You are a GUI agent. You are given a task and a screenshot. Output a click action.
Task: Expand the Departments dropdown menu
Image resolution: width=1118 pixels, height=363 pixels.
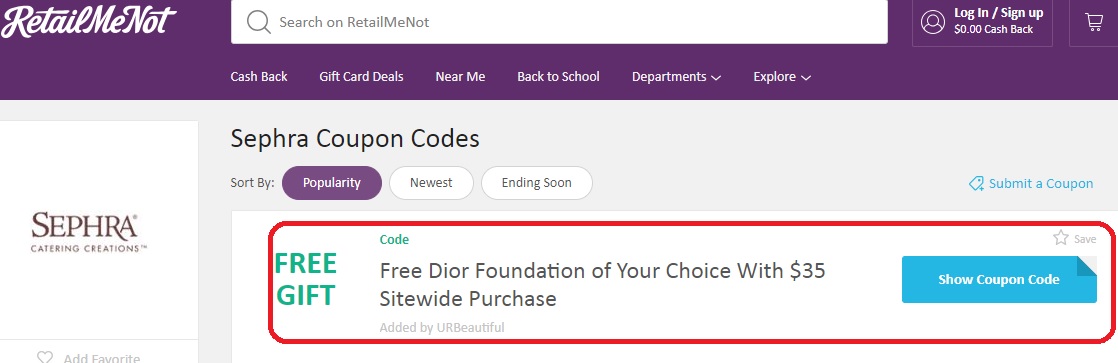click(676, 76)
